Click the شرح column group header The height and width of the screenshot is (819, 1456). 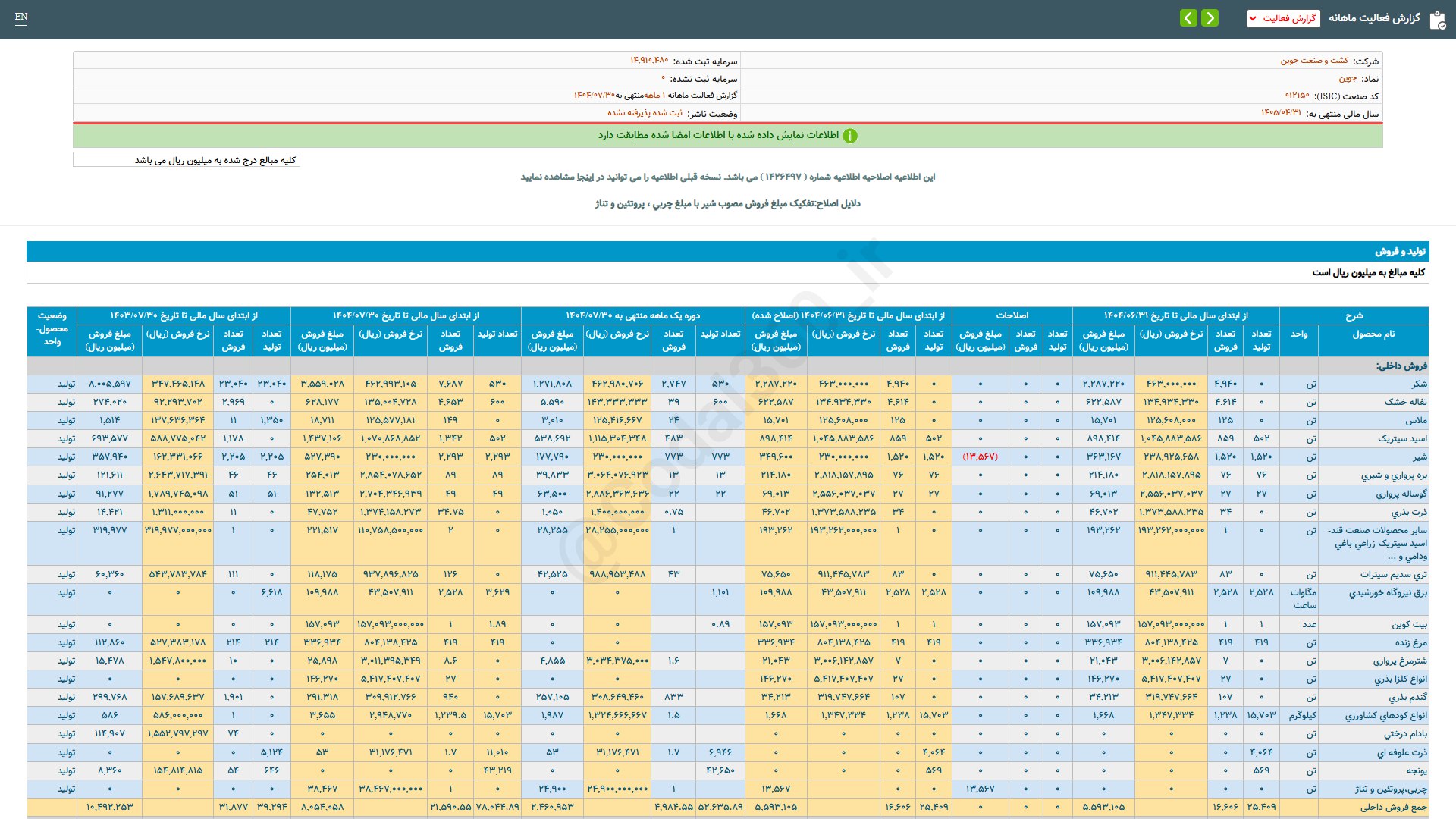[x=1354, y=315]
